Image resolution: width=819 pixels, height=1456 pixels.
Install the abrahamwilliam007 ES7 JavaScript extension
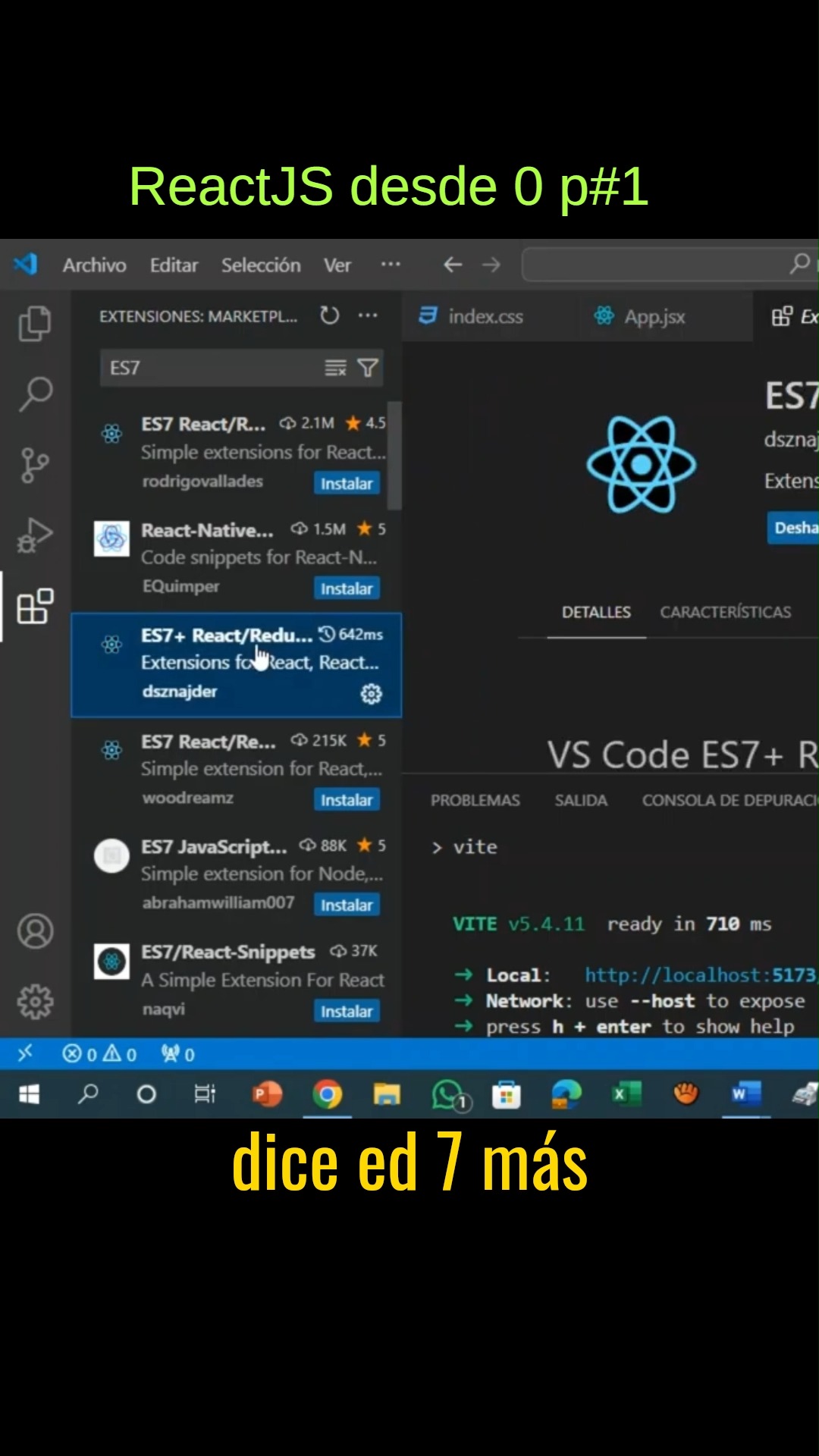point(347,905)
